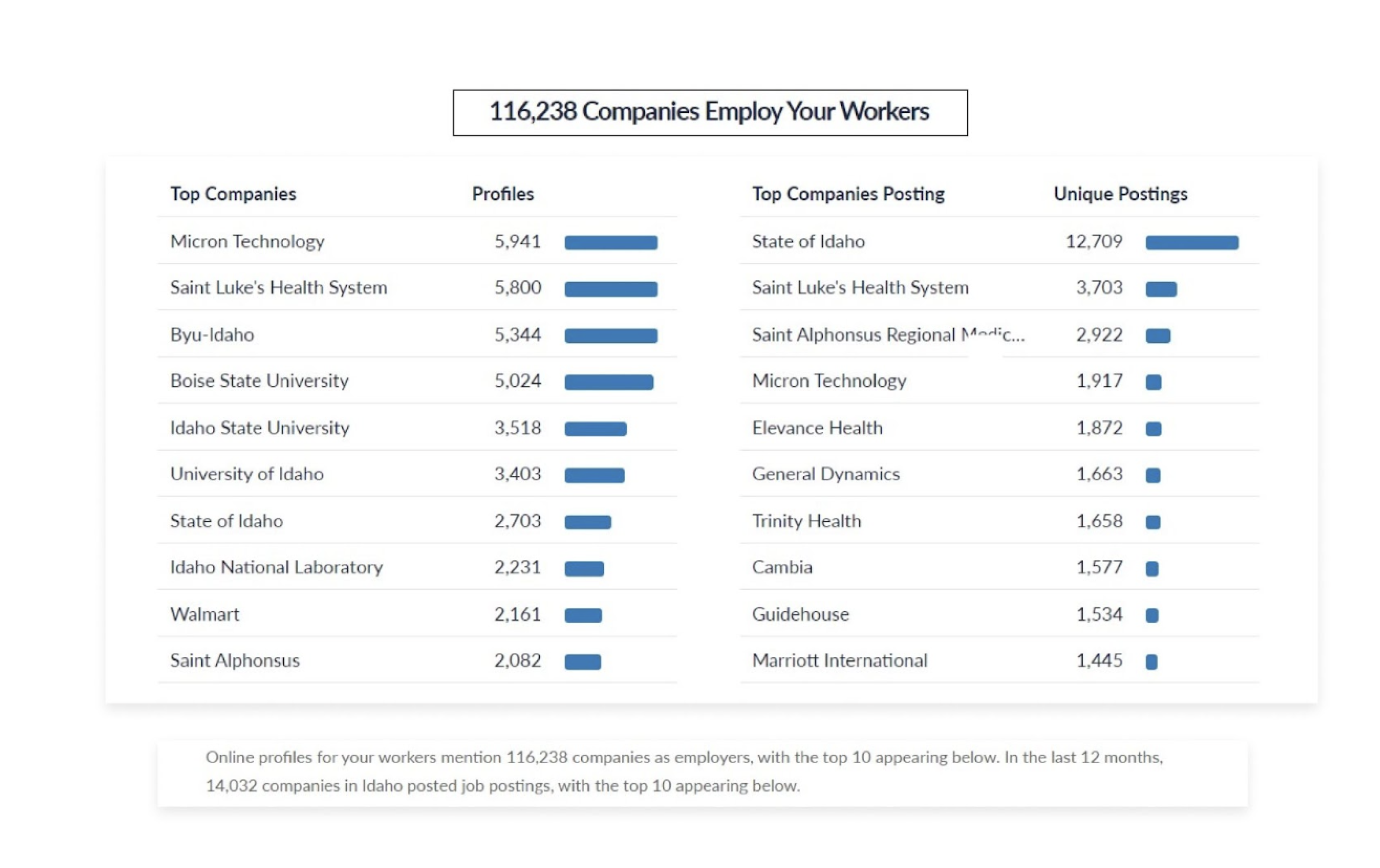
Task: Select the Guidehouse posting row
Action: point(801,614)
